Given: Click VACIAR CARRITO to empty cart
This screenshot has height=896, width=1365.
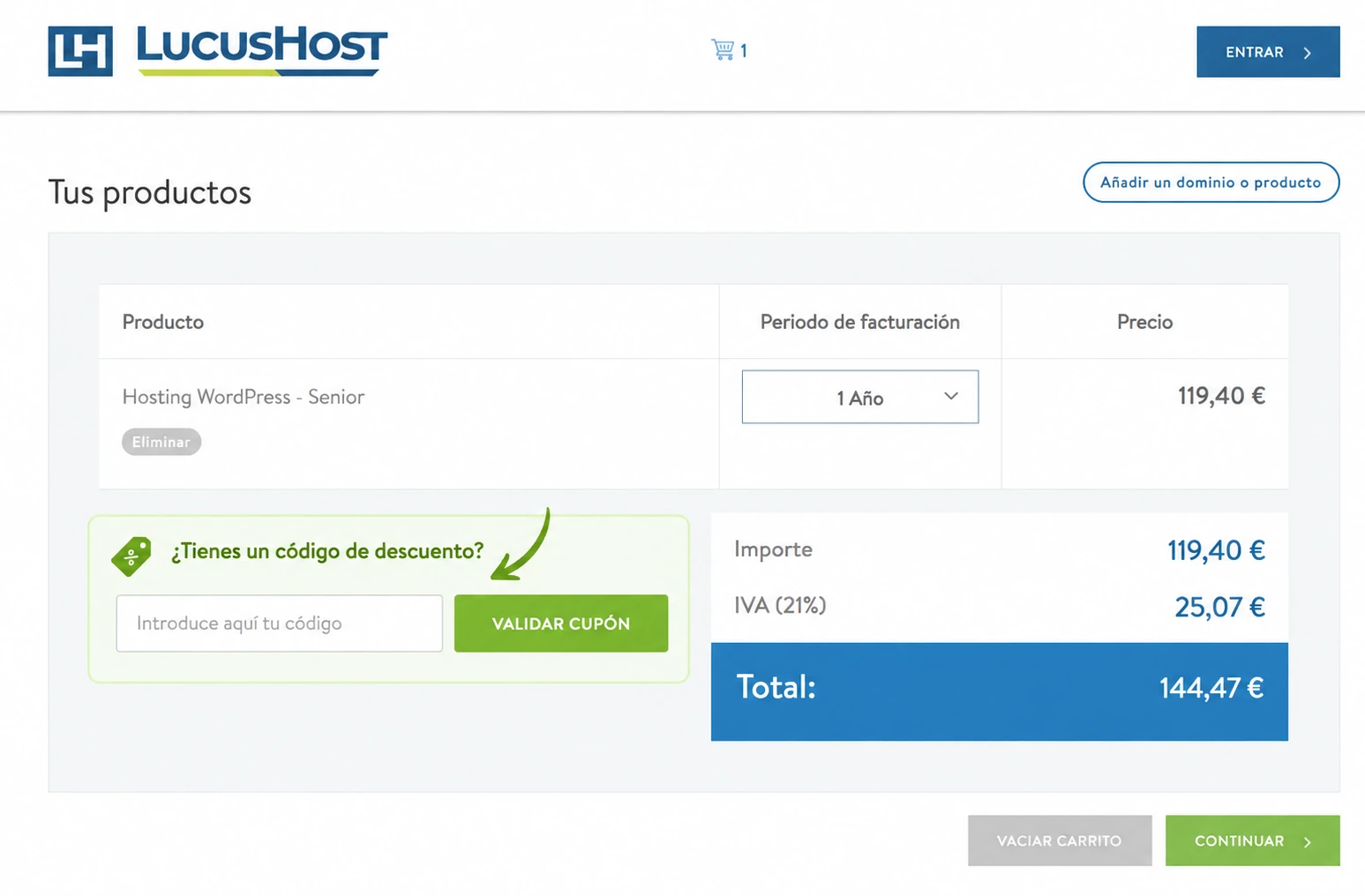Looking at the screenshot, I should [x=1060, y=840].
